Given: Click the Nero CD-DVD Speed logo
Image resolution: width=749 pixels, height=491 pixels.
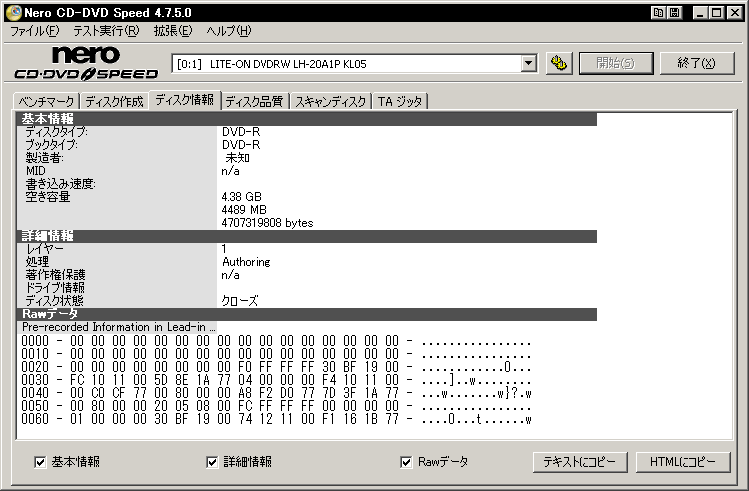Looking at the screenshot, I should coord(86,63).
